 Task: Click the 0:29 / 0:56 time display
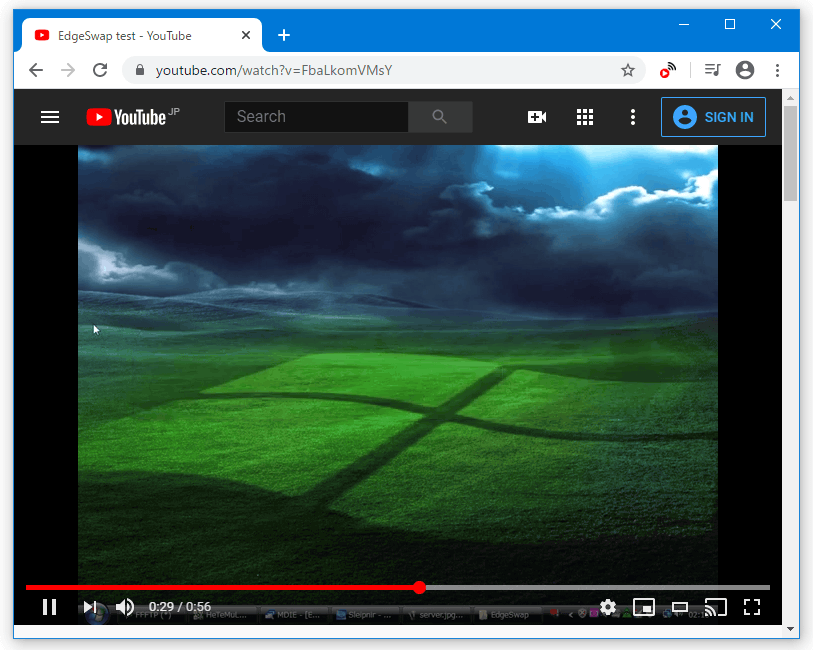click(x=179, y=606)
